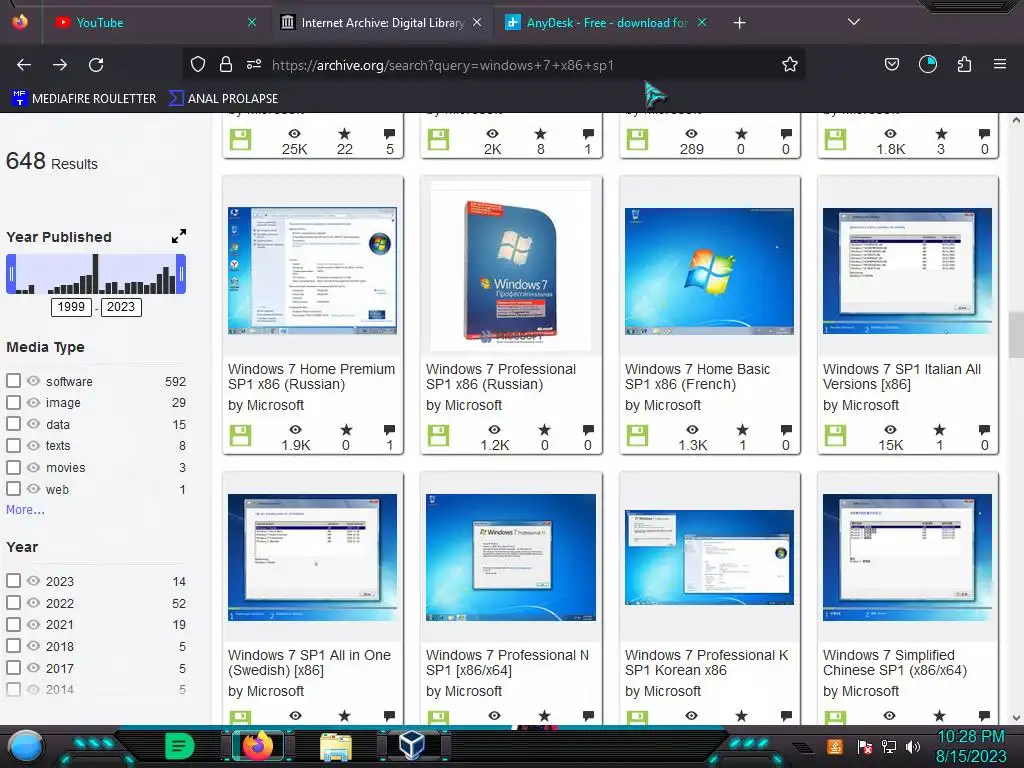Click the Firefox taskbar icon
The height and width of the screenshot is (768, 1024).
[258, 746]
